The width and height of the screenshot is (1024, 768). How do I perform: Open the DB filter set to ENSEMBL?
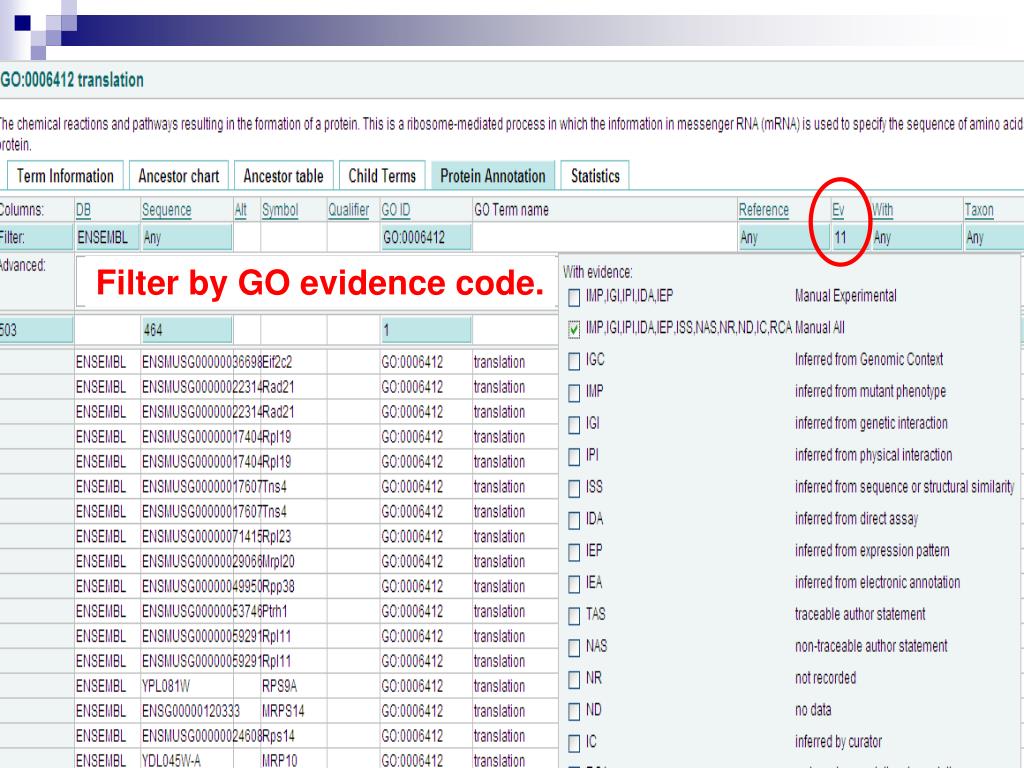point(106,238)
